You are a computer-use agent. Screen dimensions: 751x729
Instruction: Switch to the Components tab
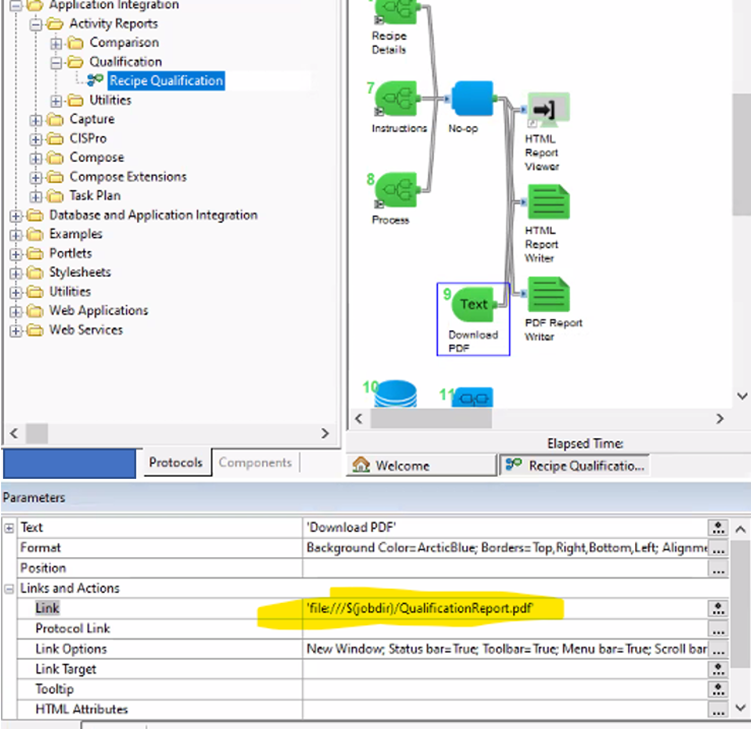(x=255, y=463)
